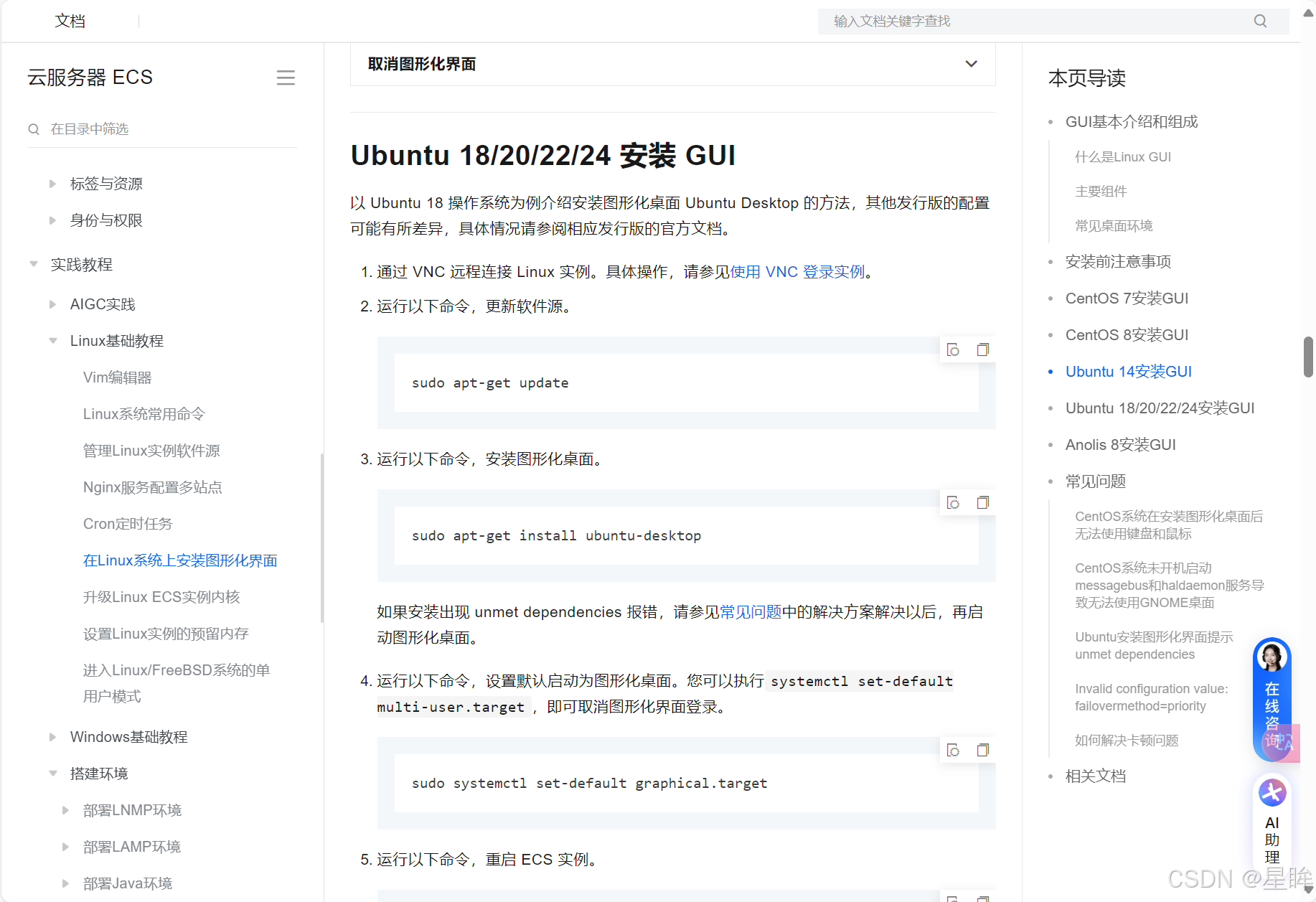
Task: Follow the 使用 VNC 登录实例 link
Action: [x=797, y=272]
